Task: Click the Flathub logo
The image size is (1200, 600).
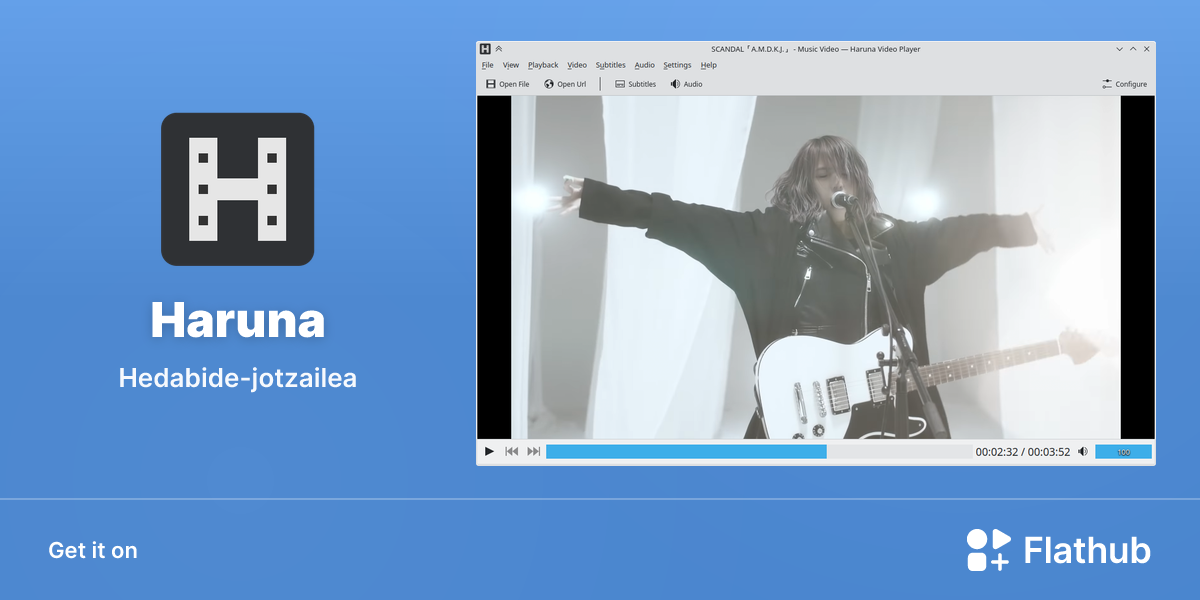Action: (x=1059, y=550)
